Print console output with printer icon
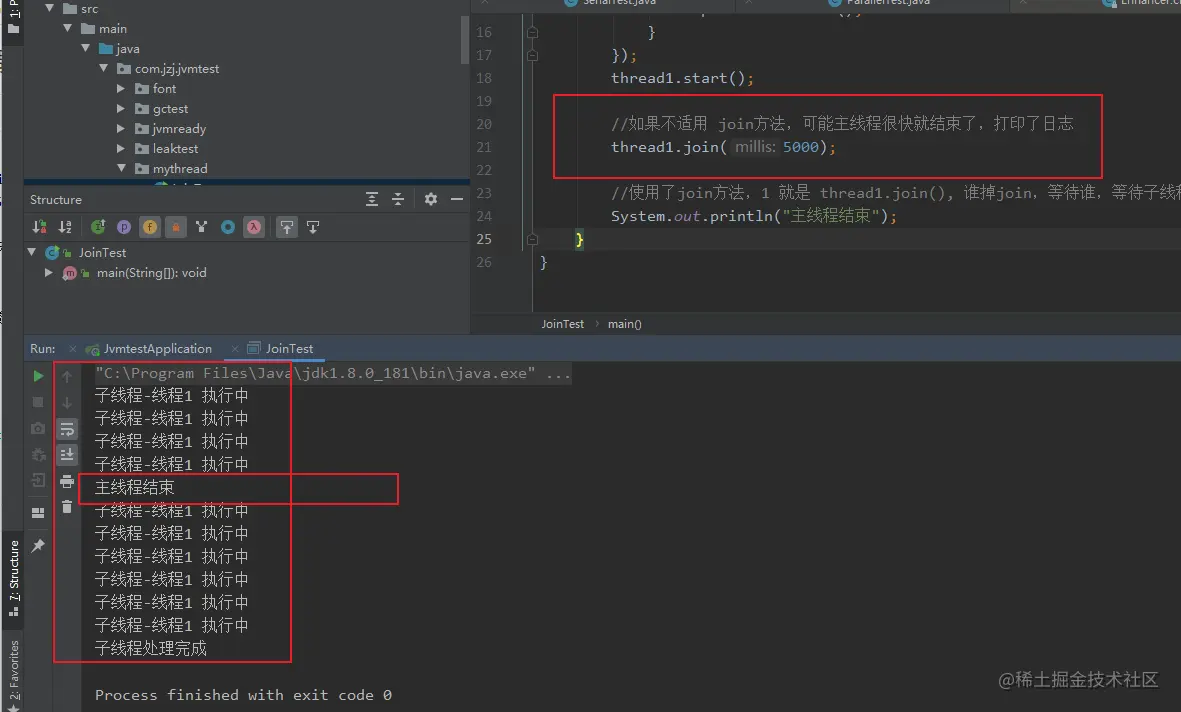 [x=67, y=481]
